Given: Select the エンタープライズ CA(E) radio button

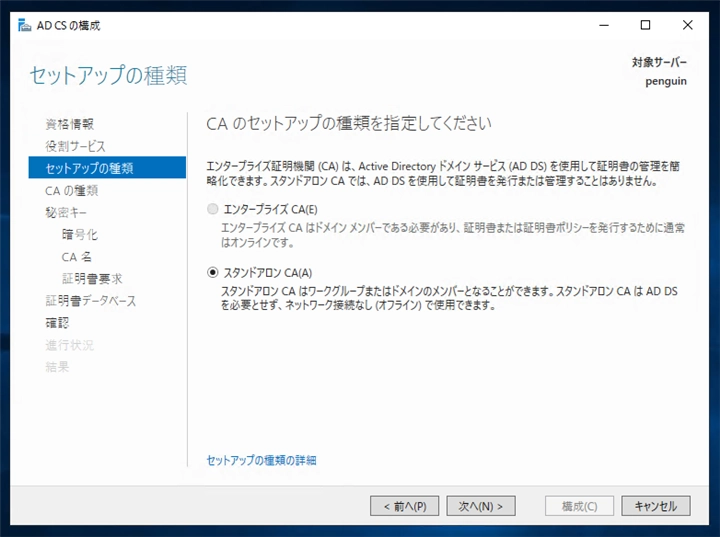Looking at the screenshot, I should pyautogui.click(x=213, y=209).
